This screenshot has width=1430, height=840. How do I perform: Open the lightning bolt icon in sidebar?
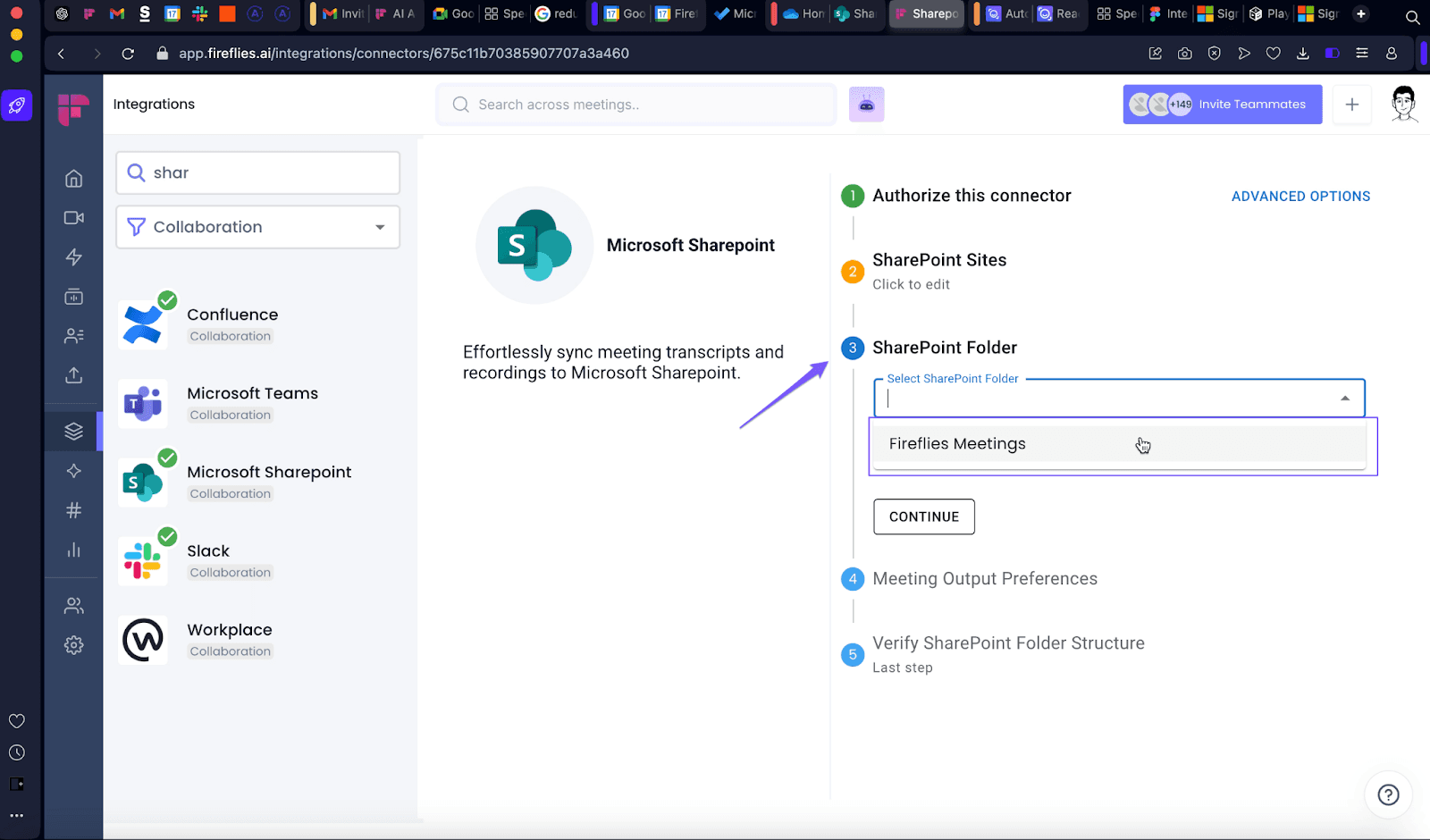(x=74, y=257)
